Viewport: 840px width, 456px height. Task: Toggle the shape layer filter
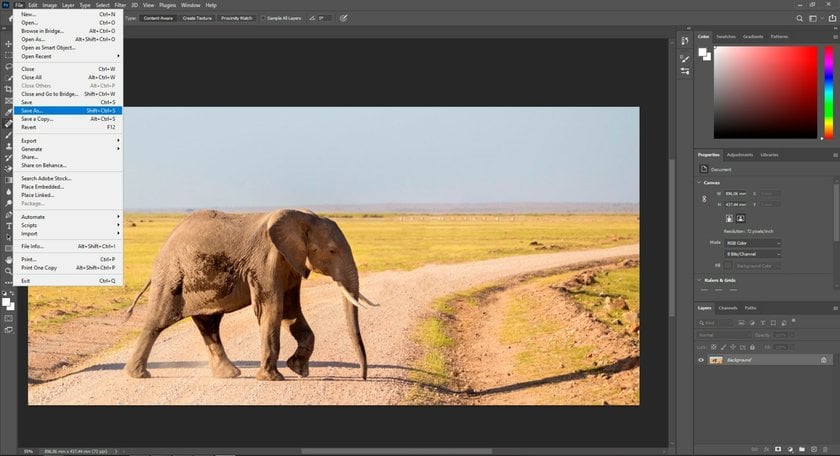click(x=773, y=323)
